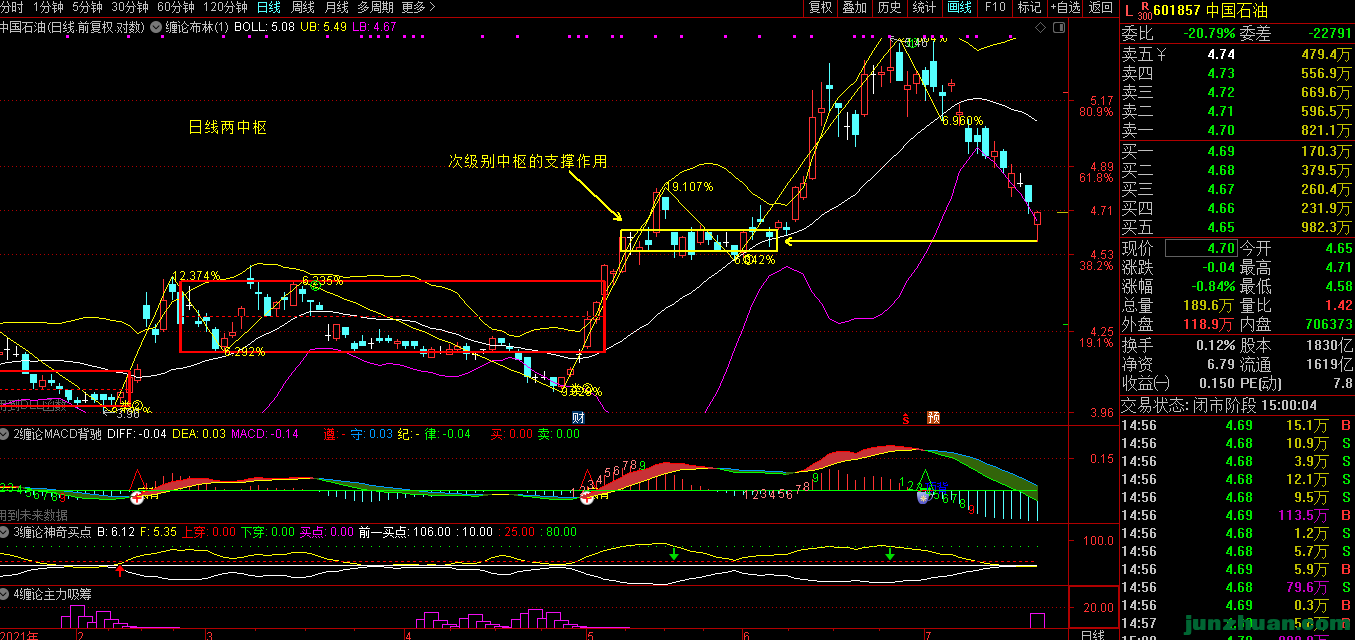Click the 财 financial marker on the chart
Screen dimensions: 1355x640
577,417
